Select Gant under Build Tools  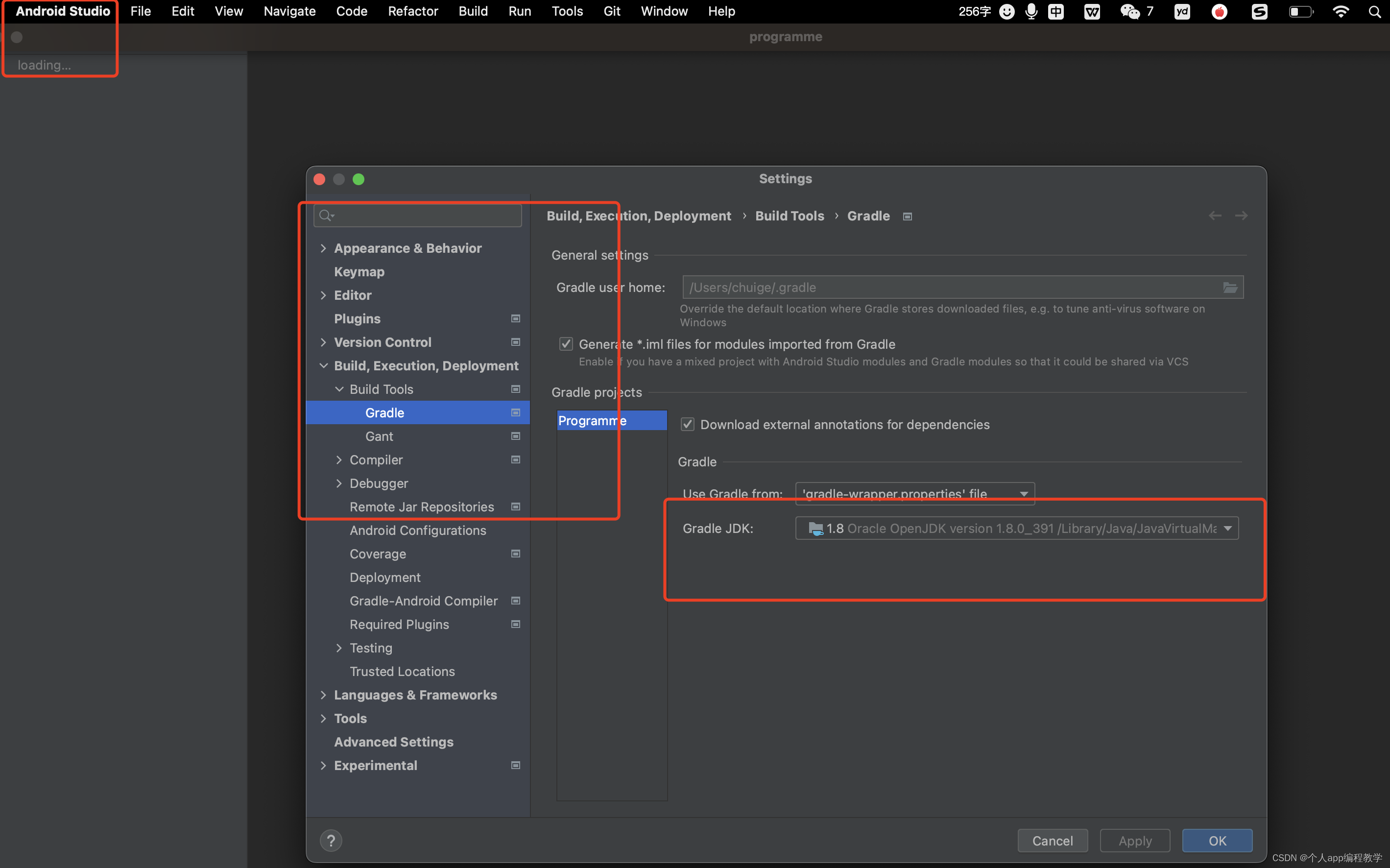[x=380, y=436]
